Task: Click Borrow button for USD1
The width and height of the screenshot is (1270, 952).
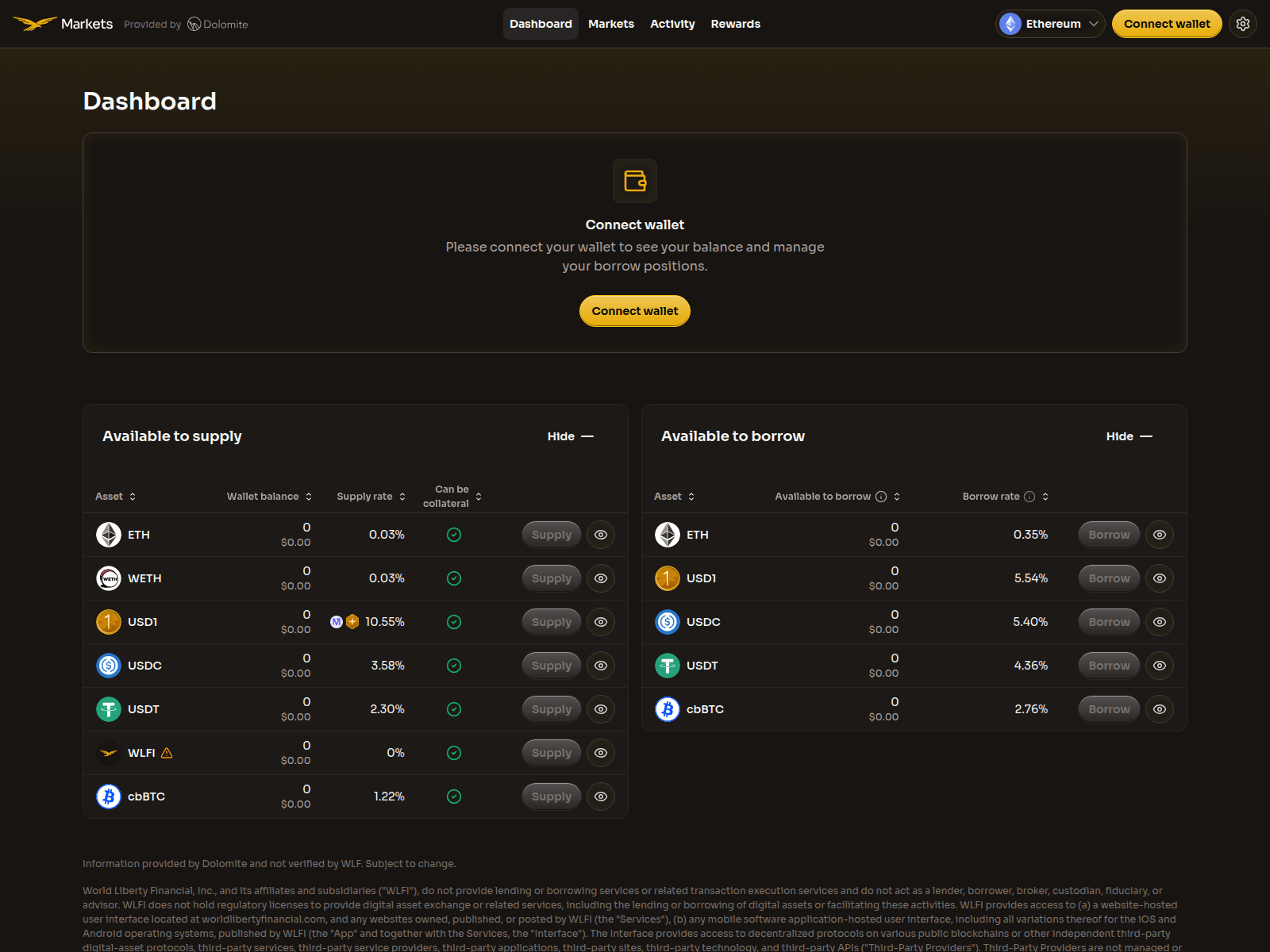Action: pyautogui.click(x=1109, y=578)
